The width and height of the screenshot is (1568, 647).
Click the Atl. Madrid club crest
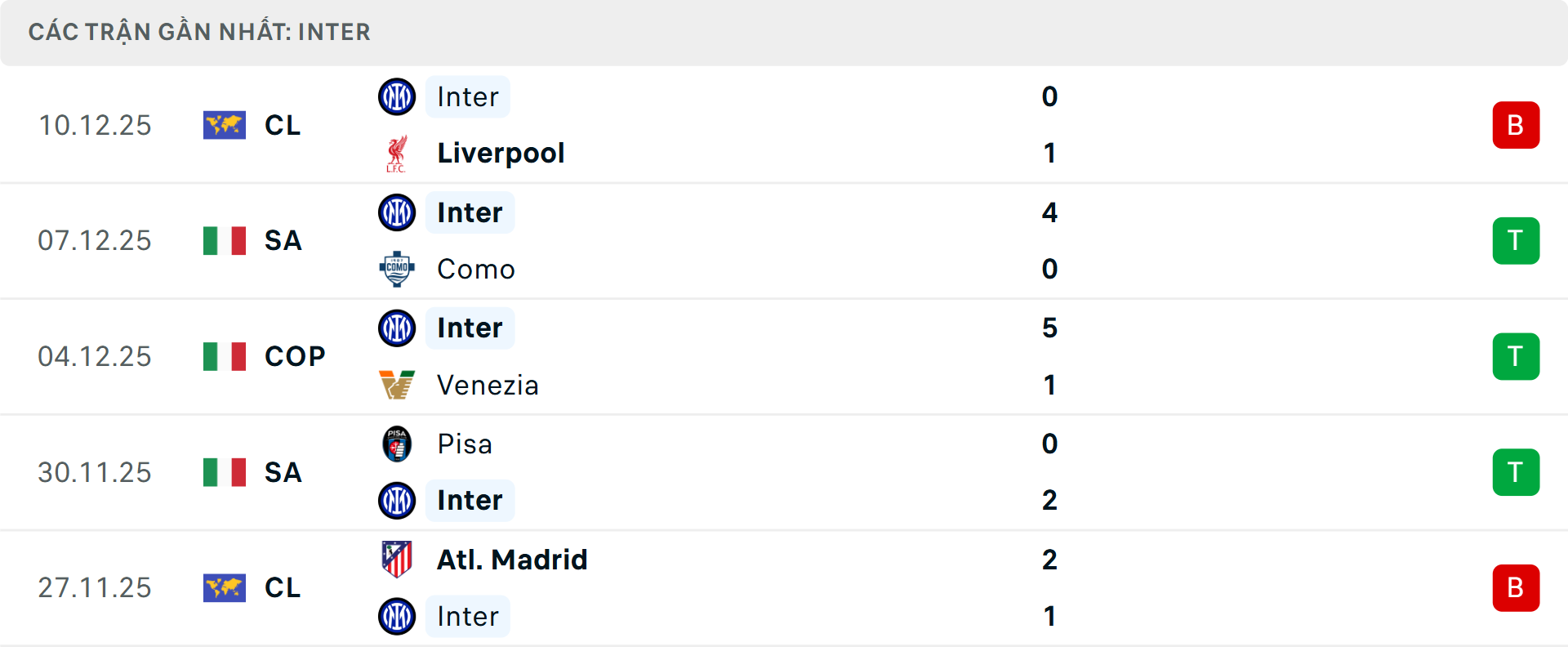pos(397,560)
